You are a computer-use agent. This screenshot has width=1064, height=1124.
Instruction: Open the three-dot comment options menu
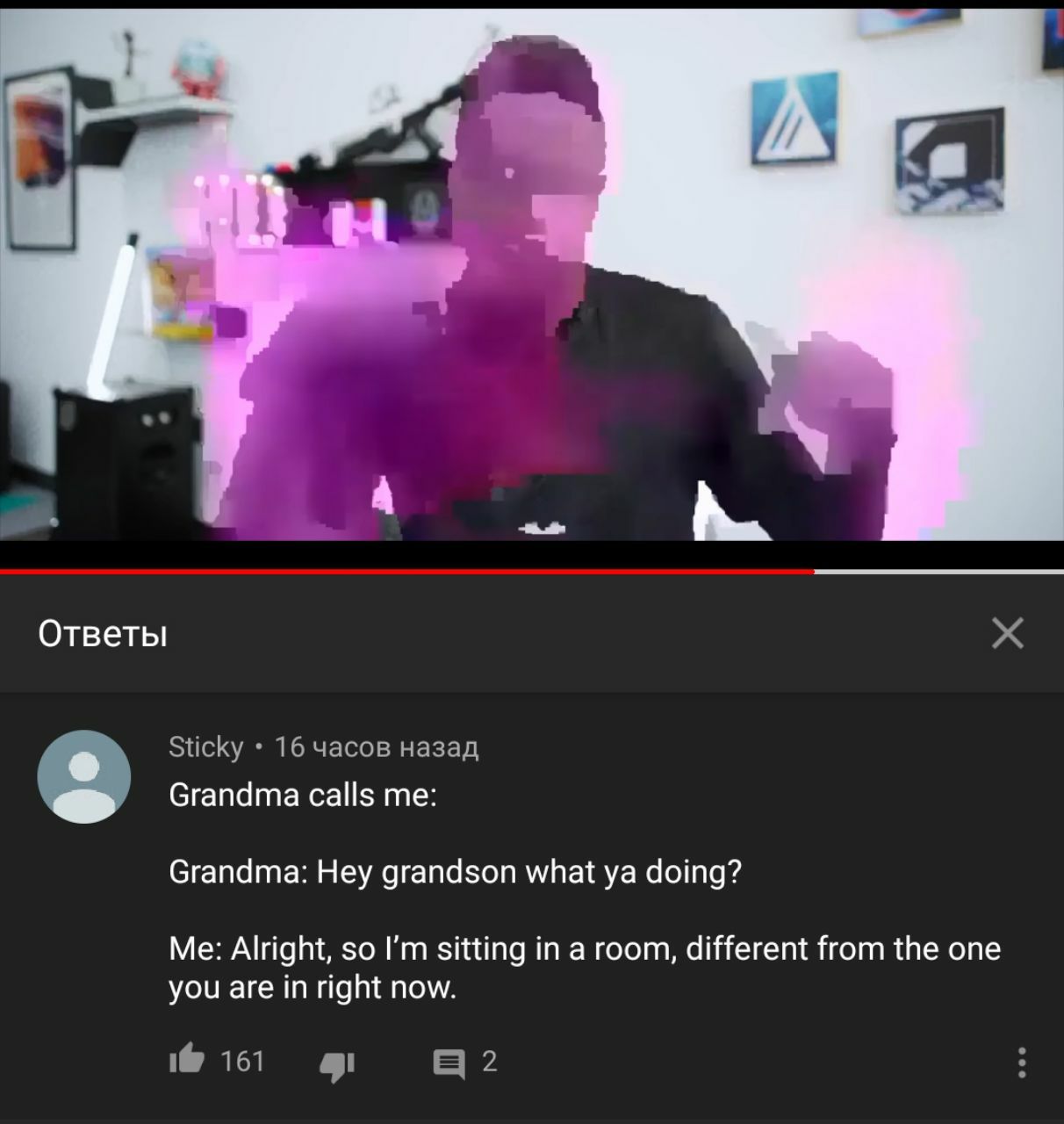pyautogui.click(x=1021, y=1063)
